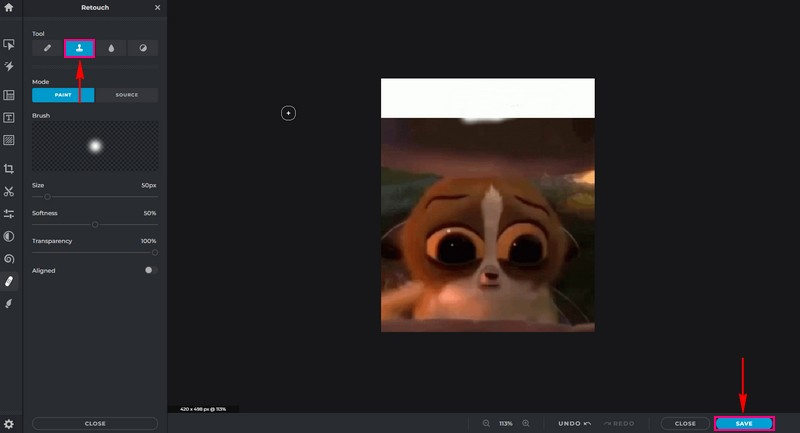
Task: Select the Retouch bandage tool
Action: tap(9, 281)
